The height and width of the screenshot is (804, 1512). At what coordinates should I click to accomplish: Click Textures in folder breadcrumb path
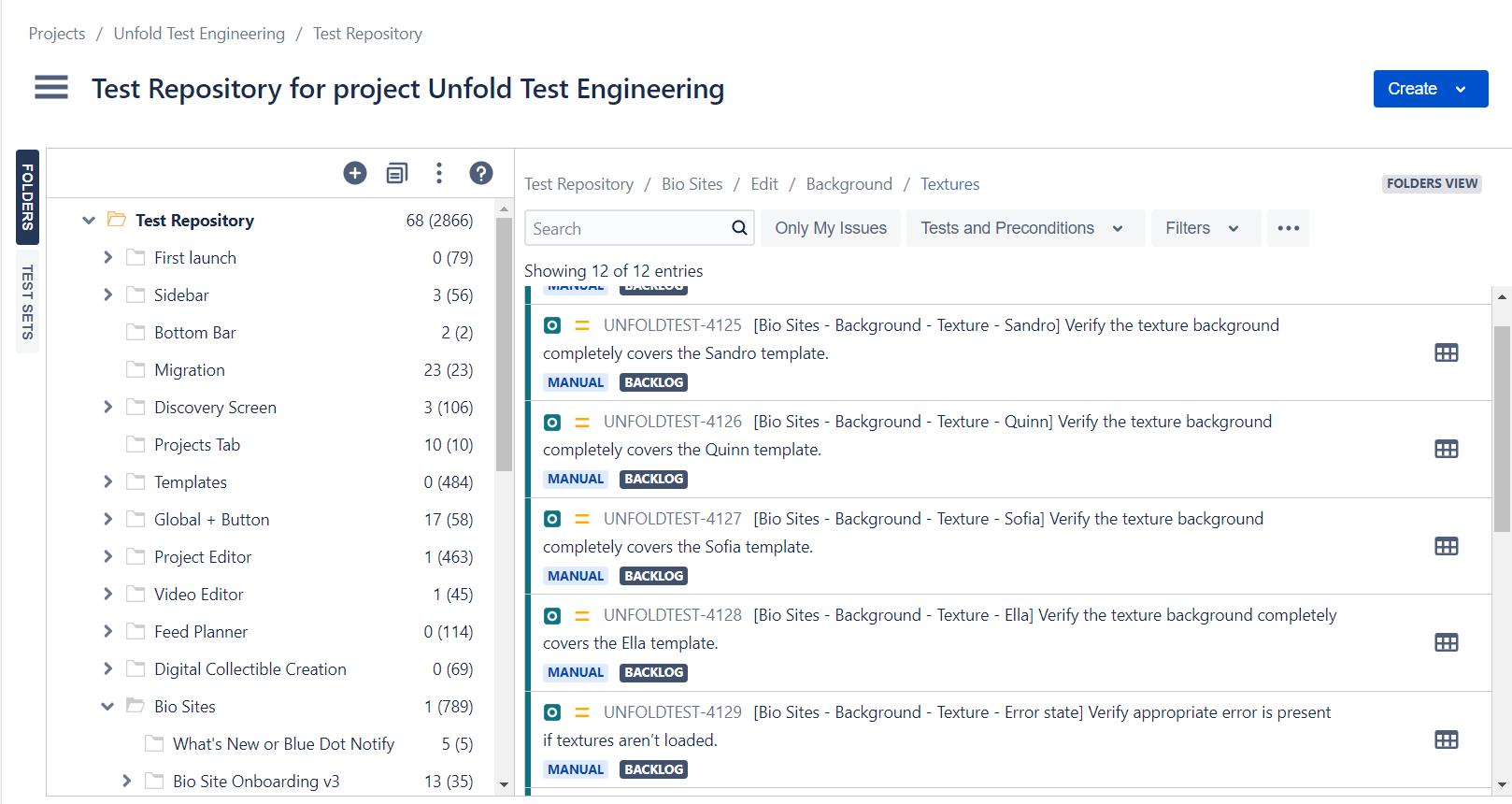click(950, 184)
